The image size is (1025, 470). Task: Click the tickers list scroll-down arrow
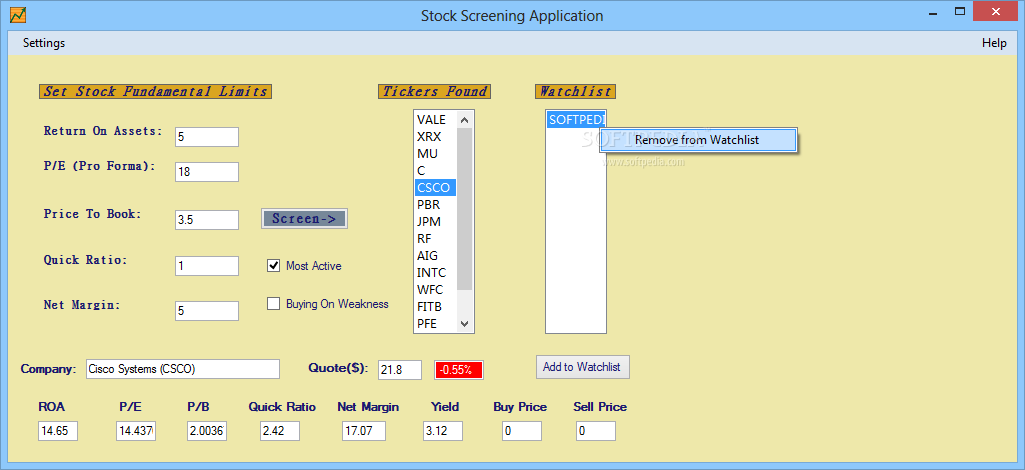[465, 324]
